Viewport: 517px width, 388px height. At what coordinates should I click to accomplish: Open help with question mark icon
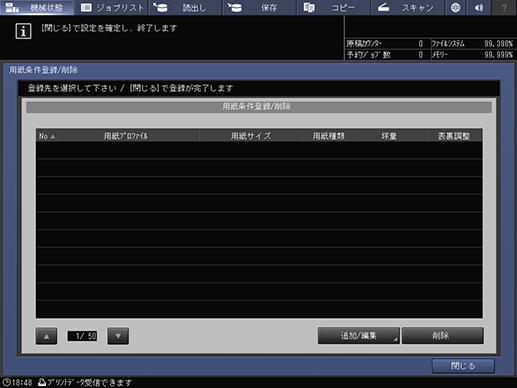pyautogui.click(x=504, y=7)
